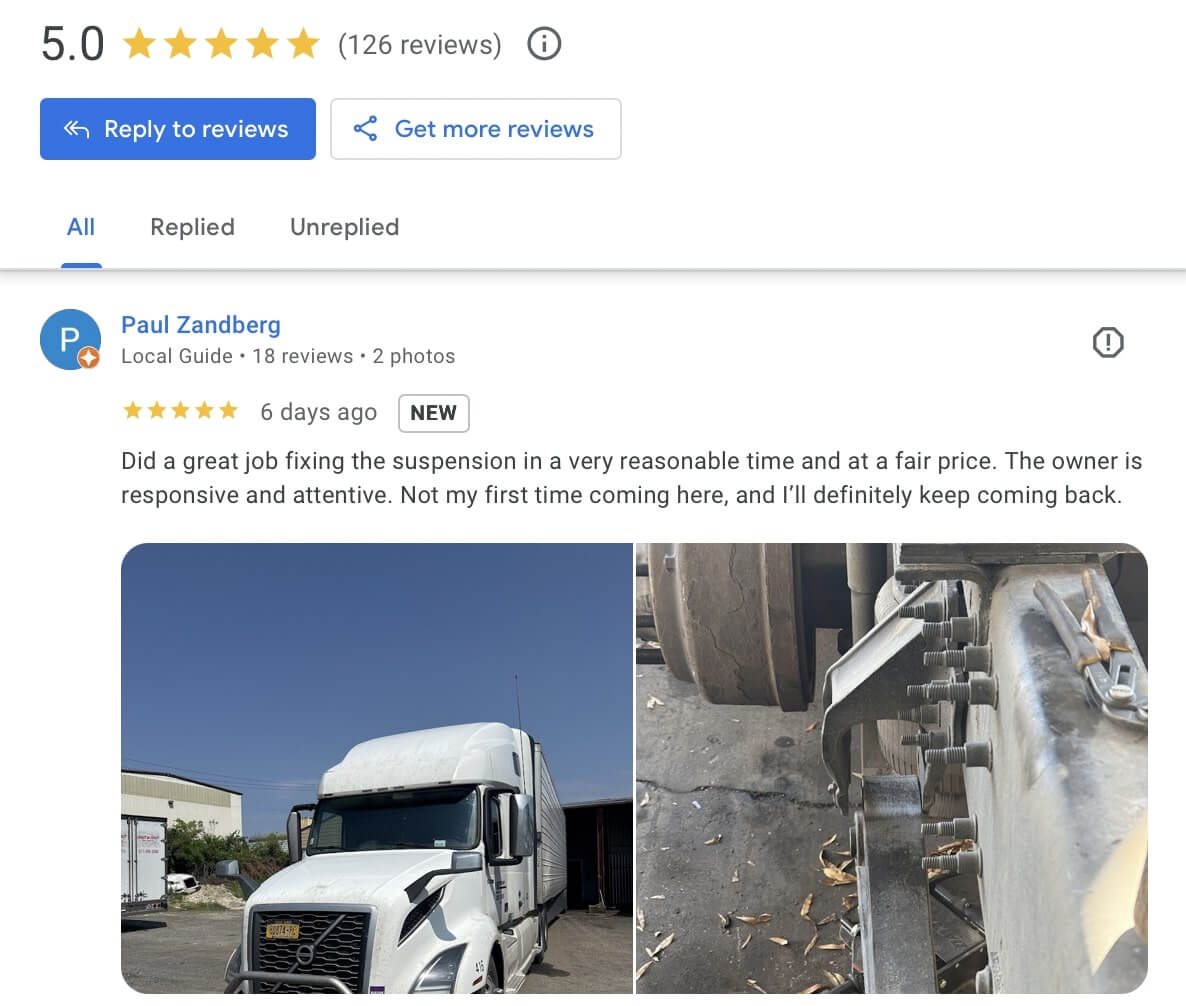
Task: Open Reply to reviews
Action: click(178, 129)
